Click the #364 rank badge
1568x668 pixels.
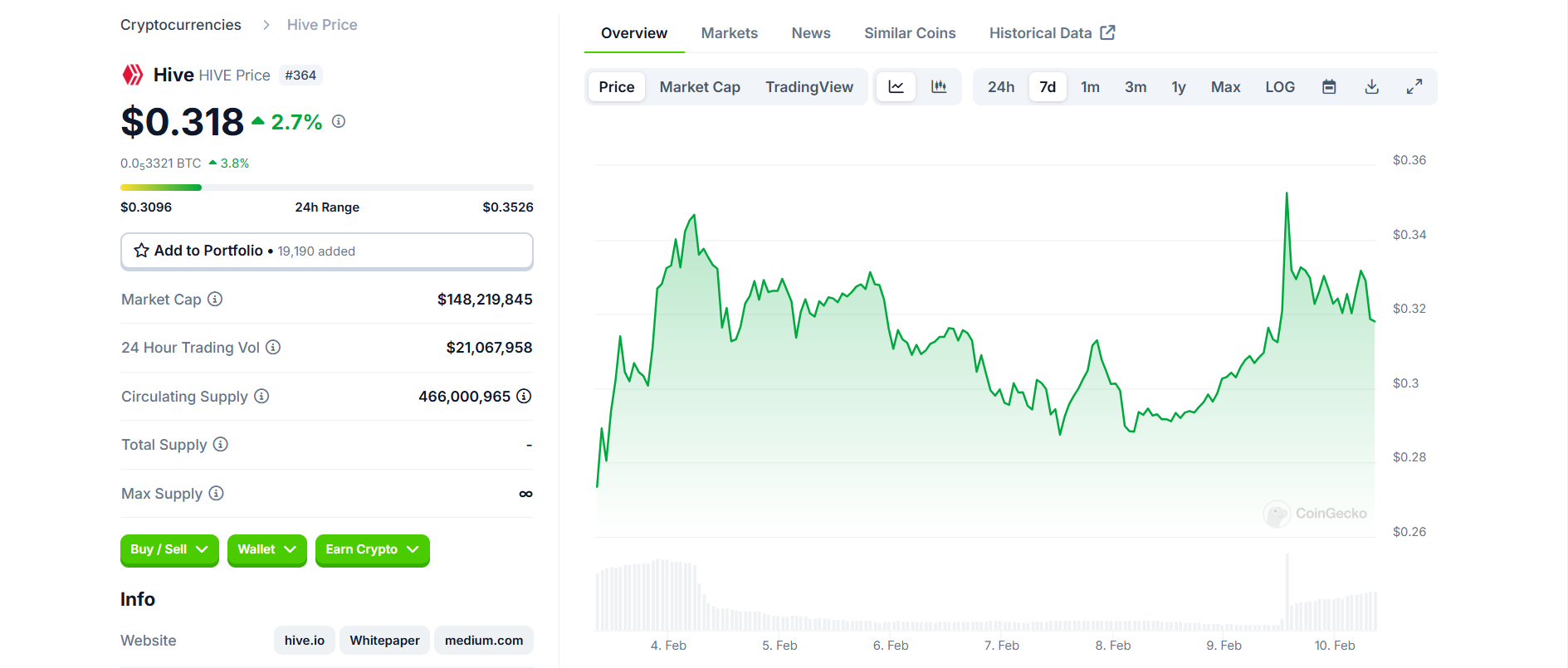[300, 76]
